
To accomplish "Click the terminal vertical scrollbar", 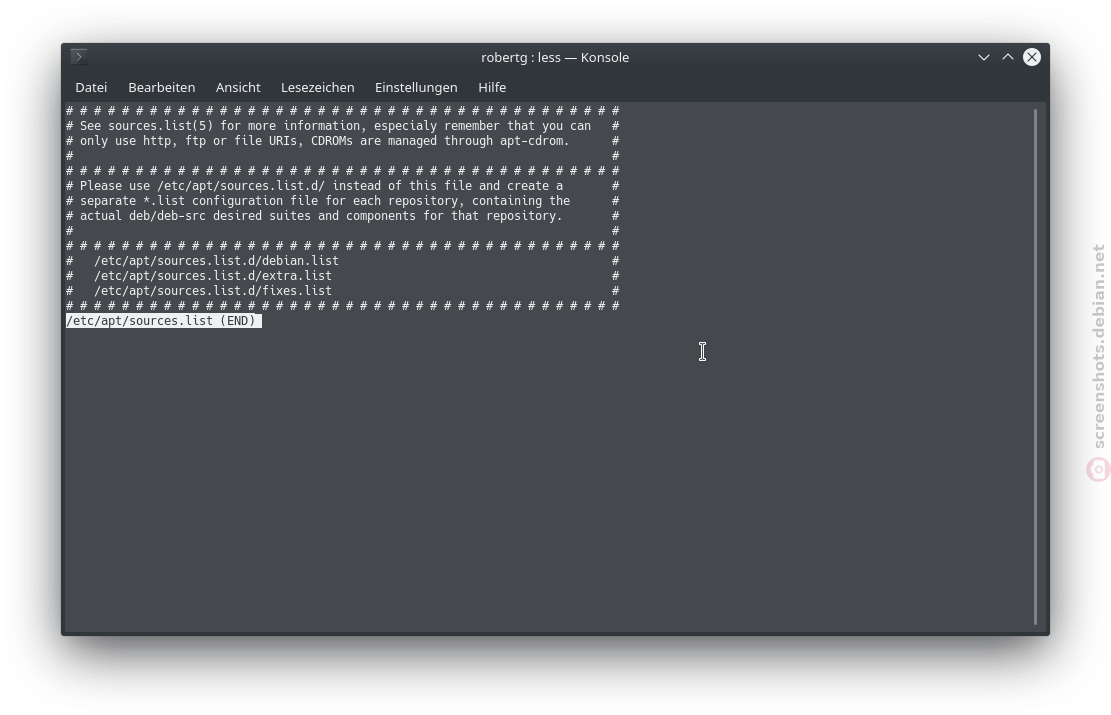I will point(1035,366).
